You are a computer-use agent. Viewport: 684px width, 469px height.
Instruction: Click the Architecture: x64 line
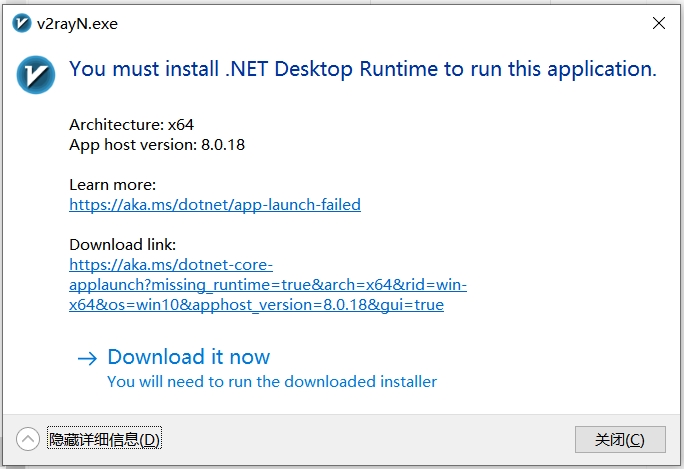[131, 125]
